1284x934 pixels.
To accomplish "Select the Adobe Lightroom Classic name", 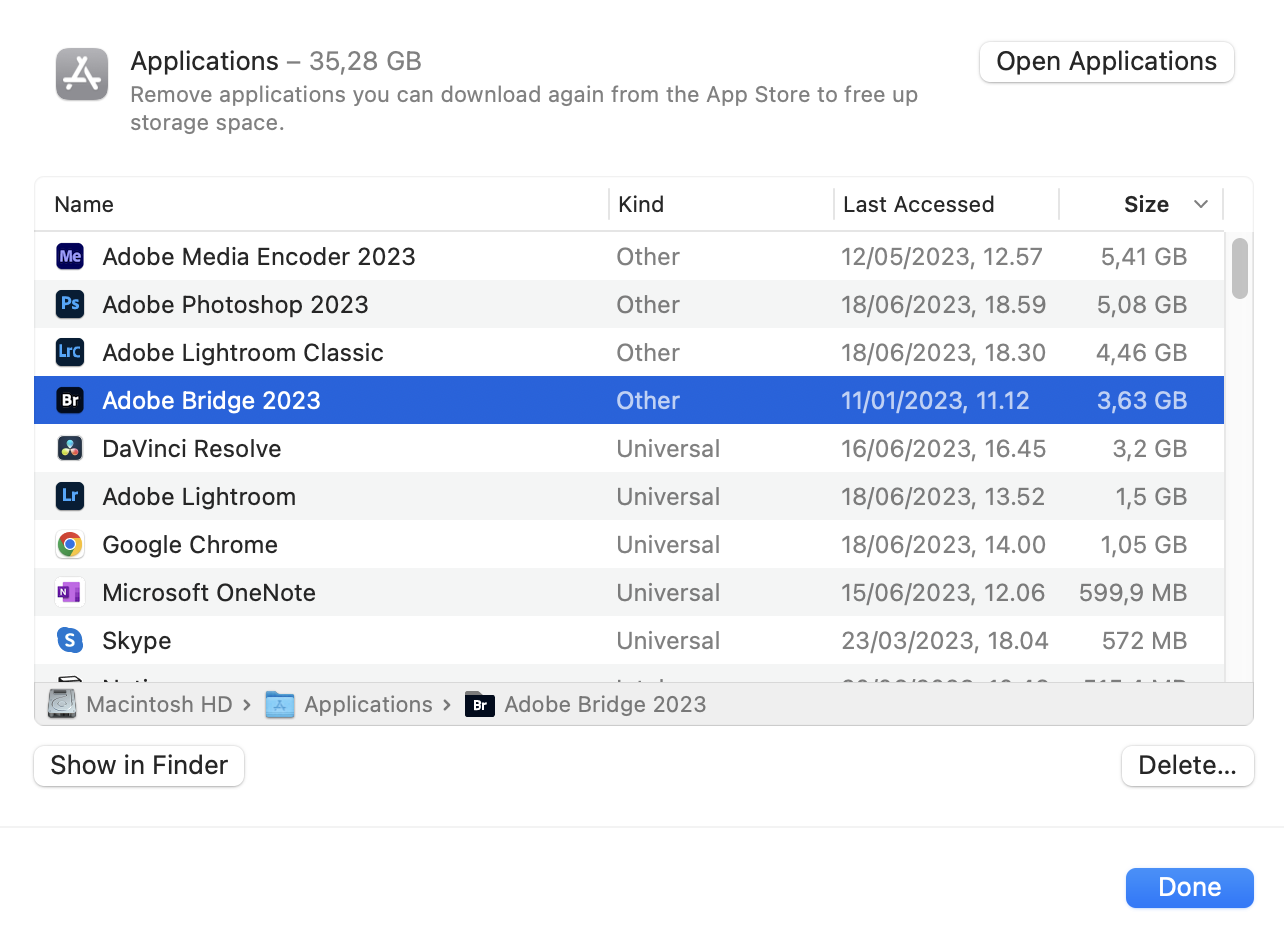I will pyautogui.click(x=243, y=353).
